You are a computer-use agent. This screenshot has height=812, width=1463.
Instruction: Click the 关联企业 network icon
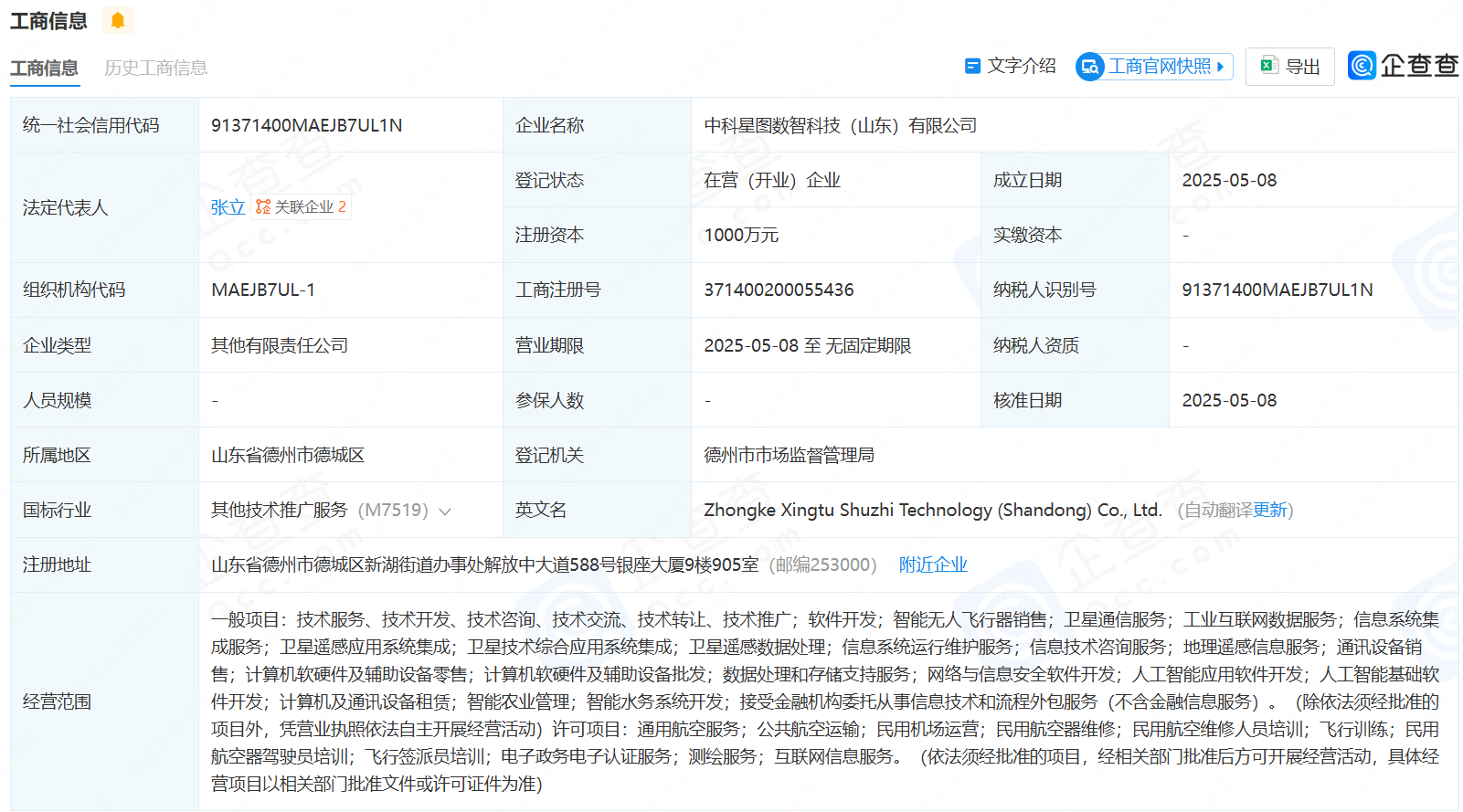tap(263, 207)
